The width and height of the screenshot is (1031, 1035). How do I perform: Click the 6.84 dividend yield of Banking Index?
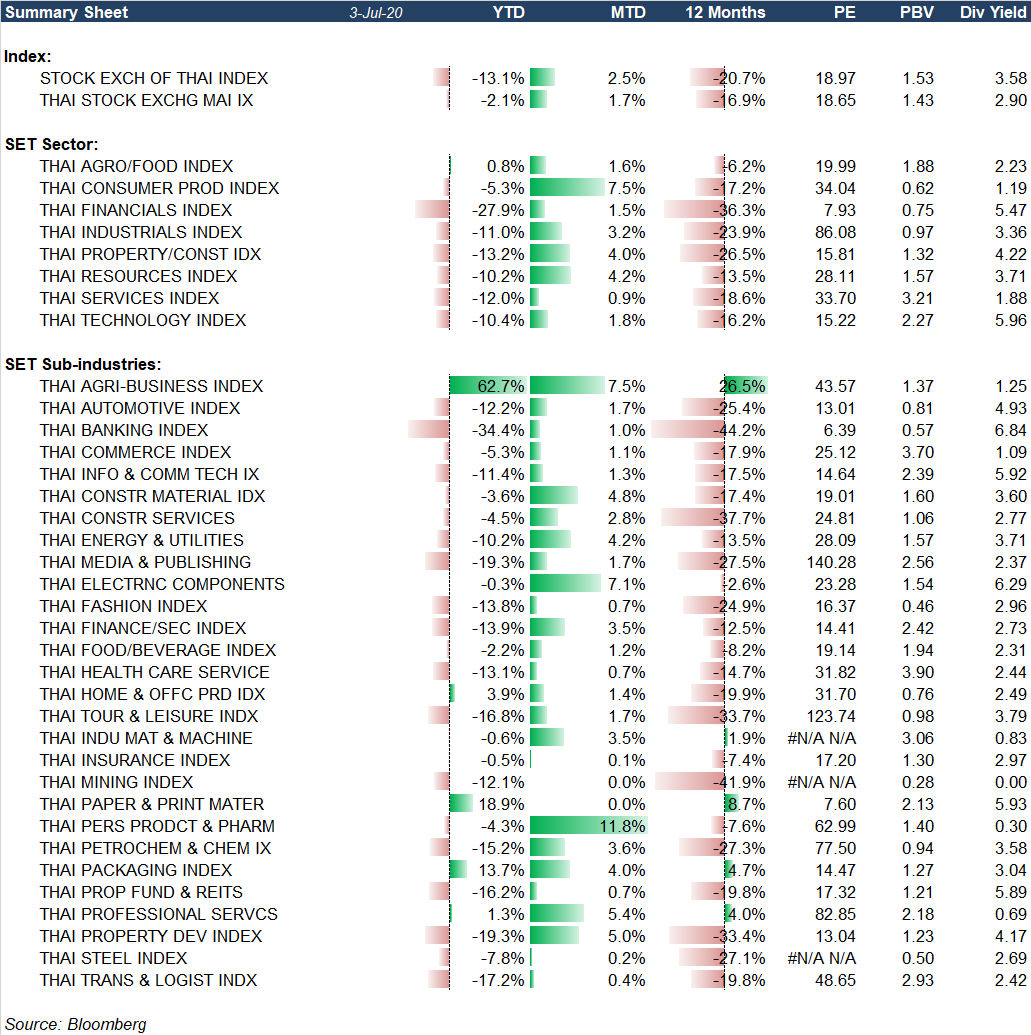click(x=1010, y=430)
